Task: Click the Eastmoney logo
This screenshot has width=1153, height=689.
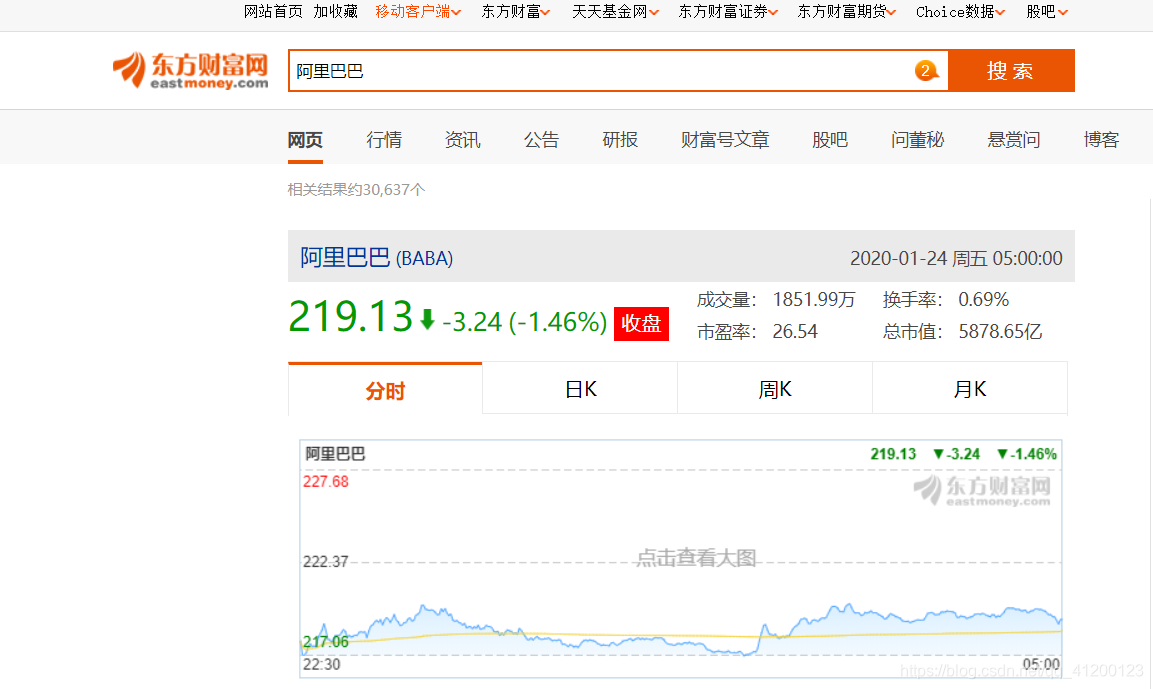Action: (190, 70)
